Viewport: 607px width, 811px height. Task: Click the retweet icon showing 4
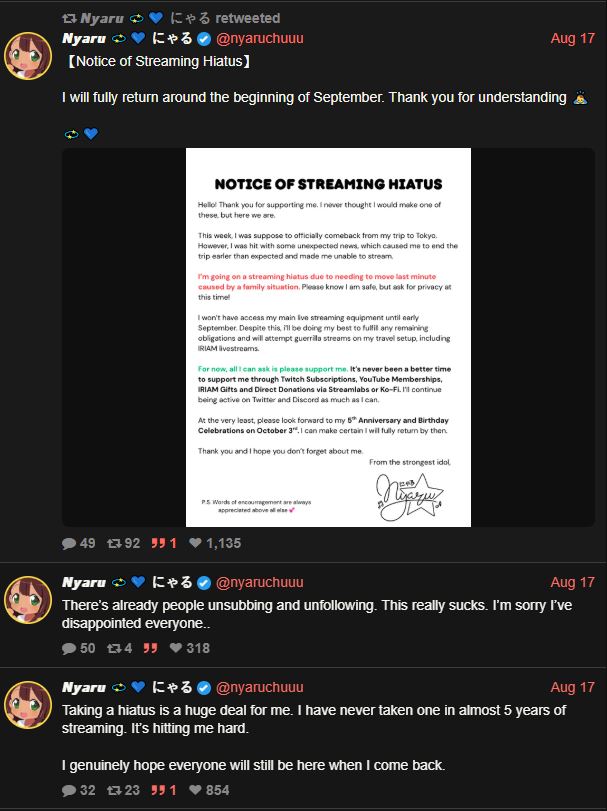(x=114, y=648)
